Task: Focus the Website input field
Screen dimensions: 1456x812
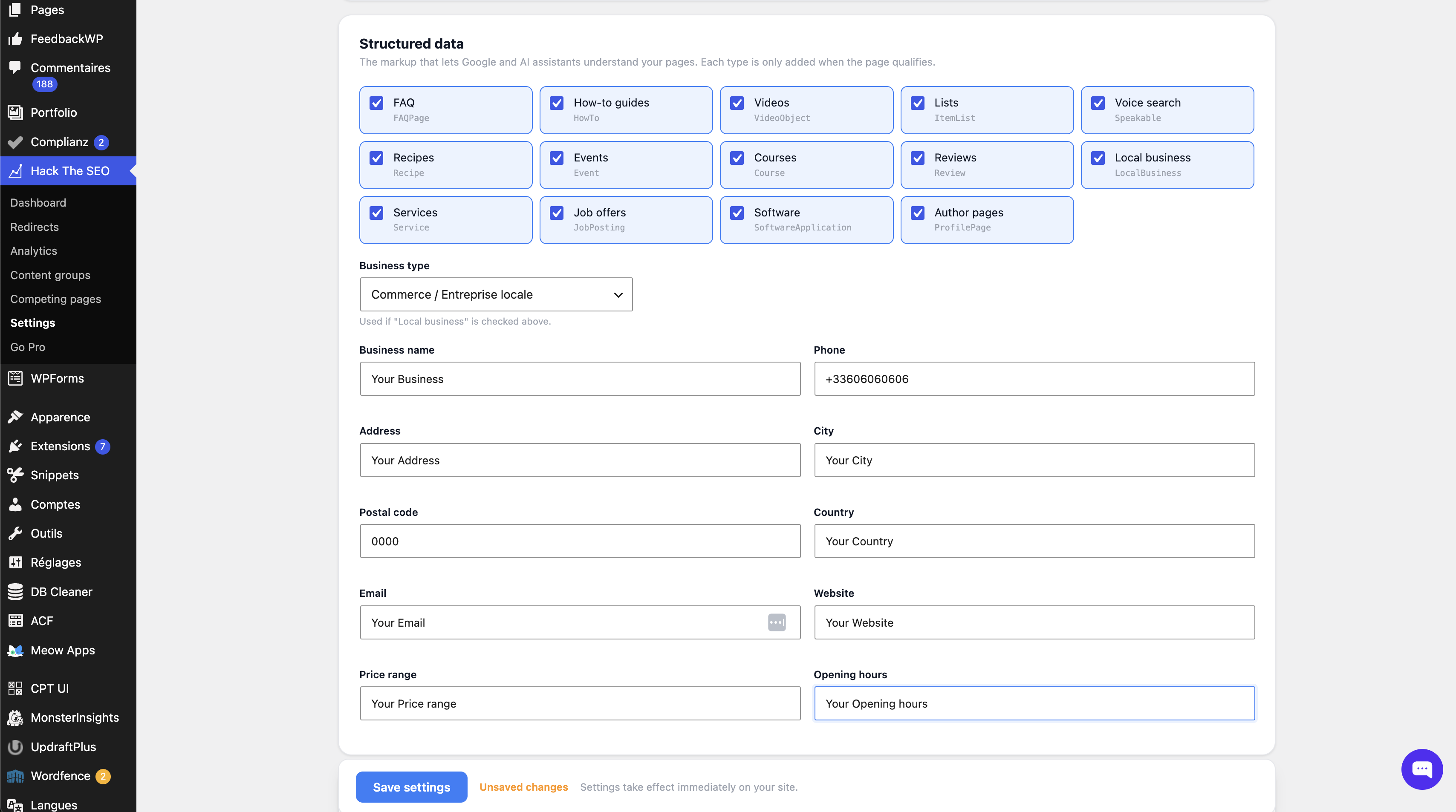Action: (1034, 622)
